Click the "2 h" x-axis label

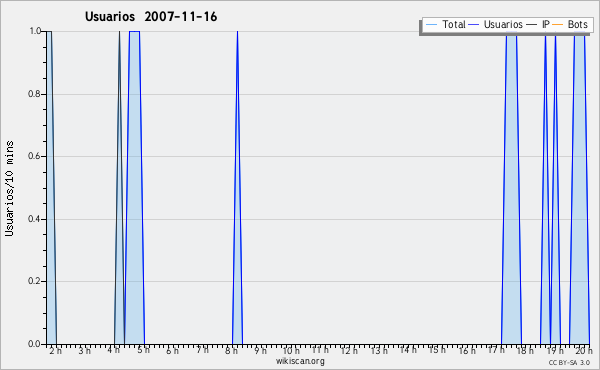(55, 350)
